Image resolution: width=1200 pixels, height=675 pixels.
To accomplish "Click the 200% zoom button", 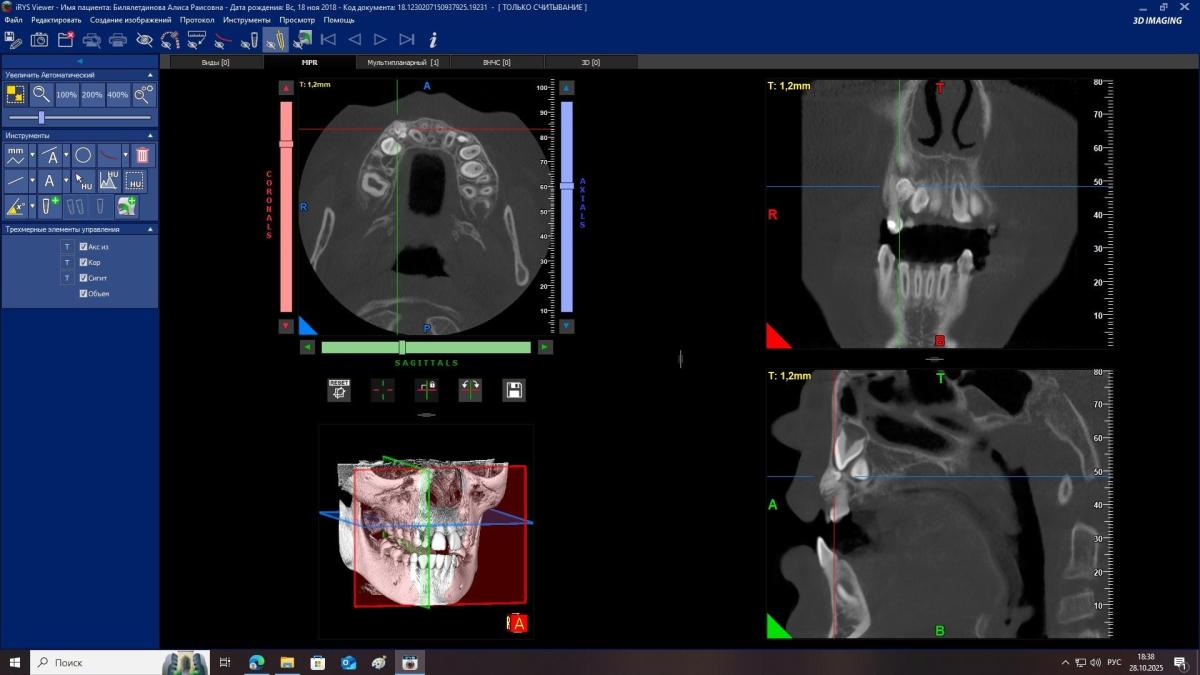I will tap(92, 95).
